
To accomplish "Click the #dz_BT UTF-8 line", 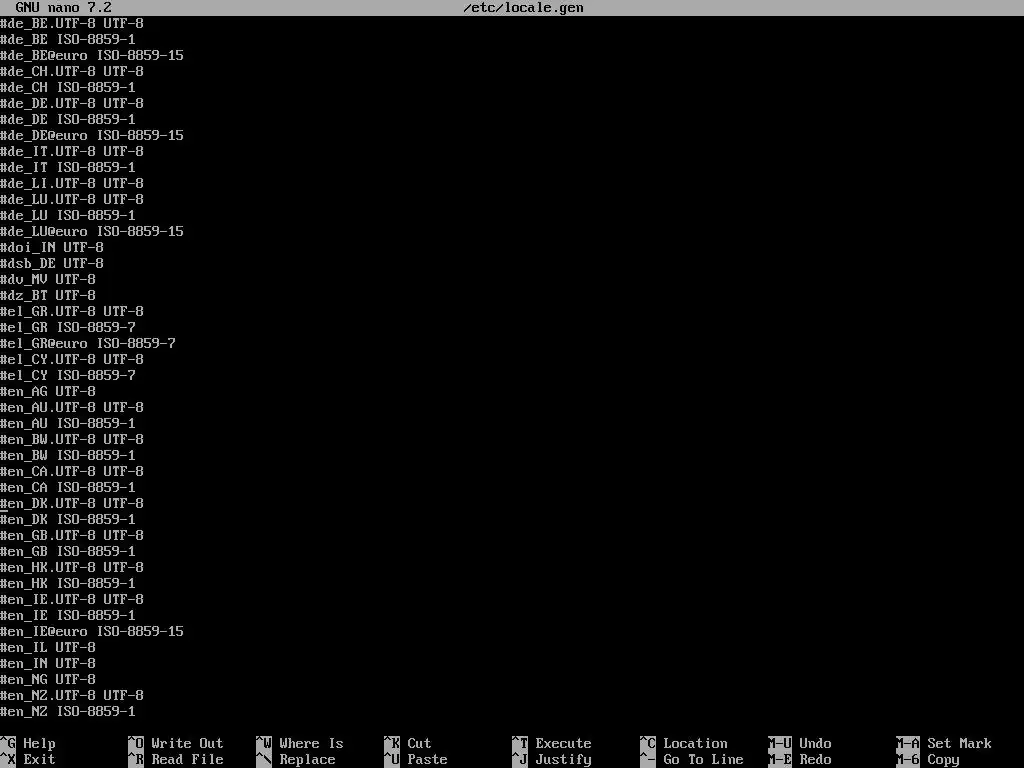I will (48, 295).
